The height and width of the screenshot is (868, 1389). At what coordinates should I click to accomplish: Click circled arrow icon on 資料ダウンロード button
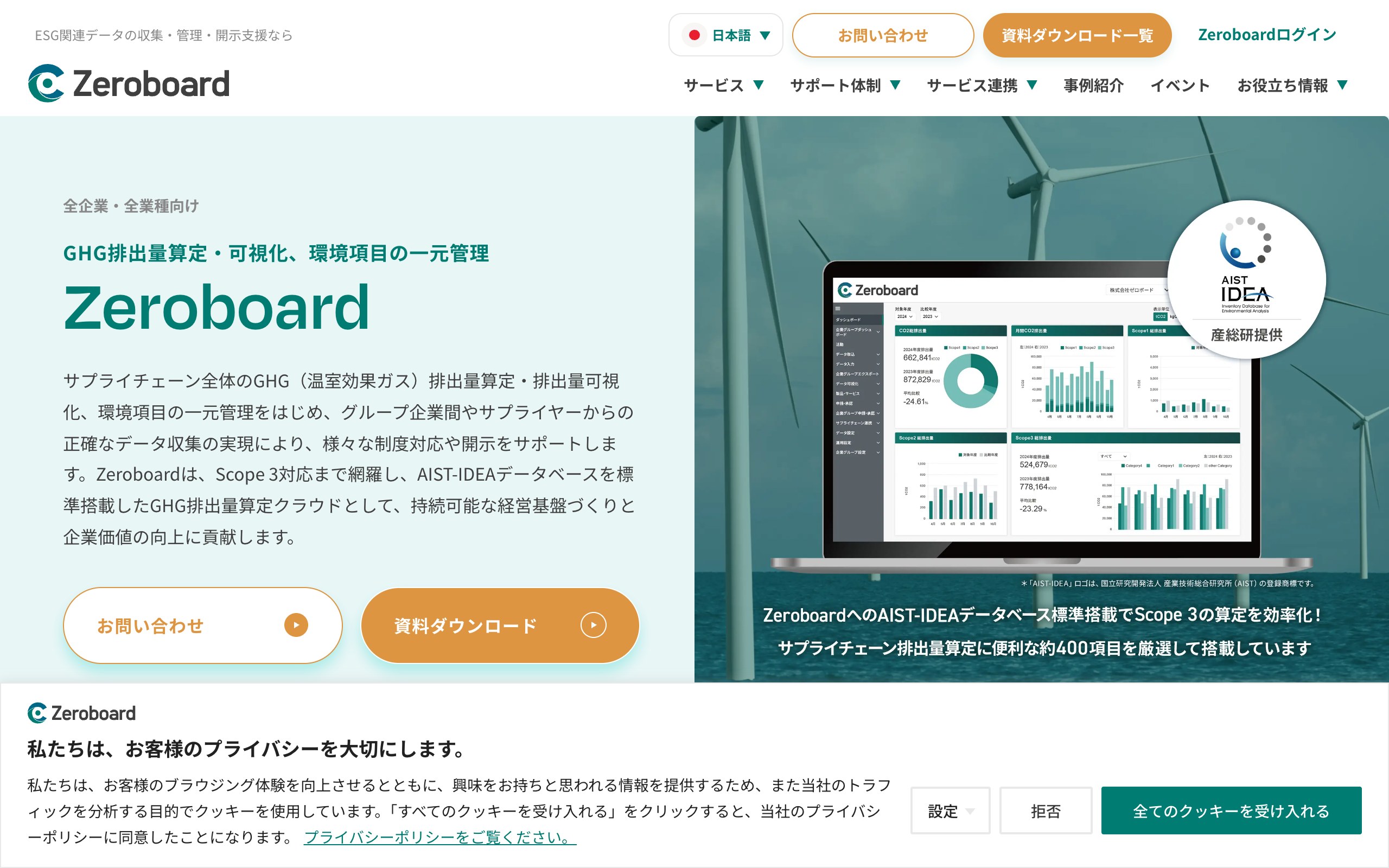[x=594, y=625]
